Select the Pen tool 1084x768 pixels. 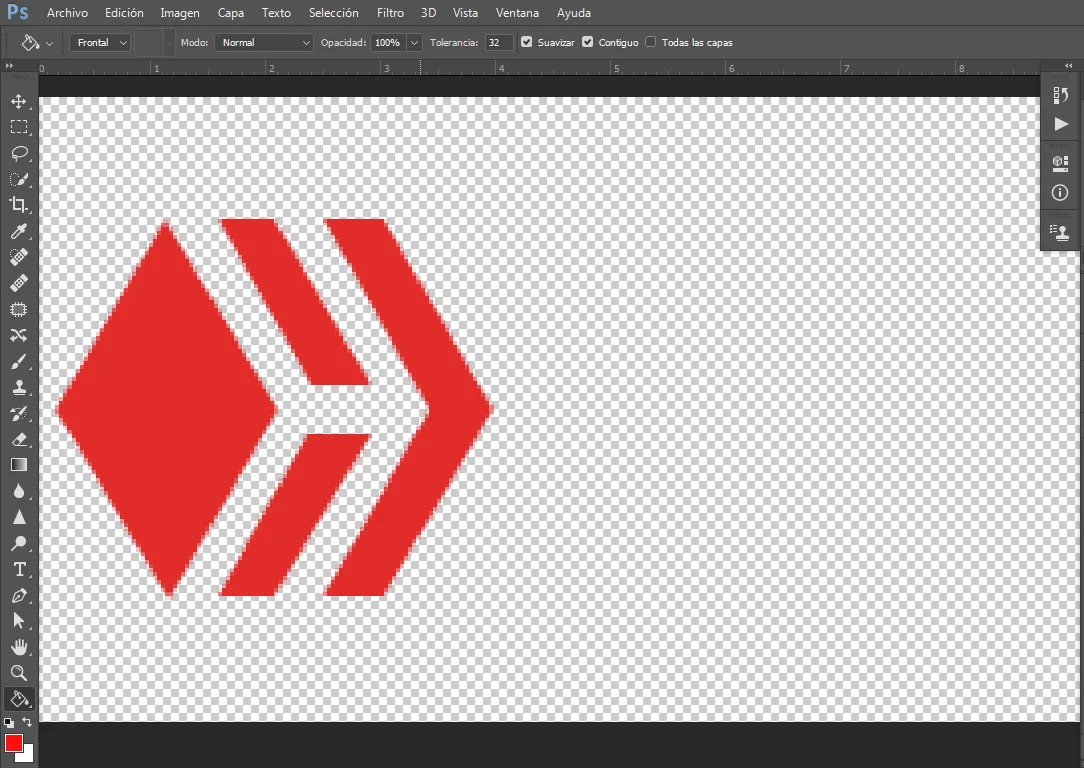click(19, 595)
